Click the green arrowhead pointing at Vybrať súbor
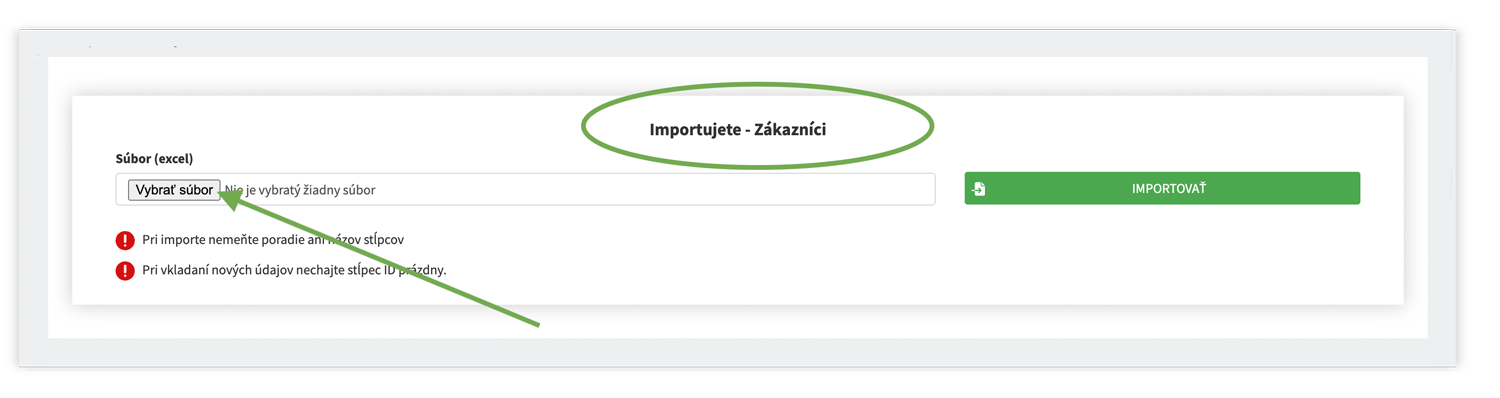The image size is (1500, 398). pos(230,202)
